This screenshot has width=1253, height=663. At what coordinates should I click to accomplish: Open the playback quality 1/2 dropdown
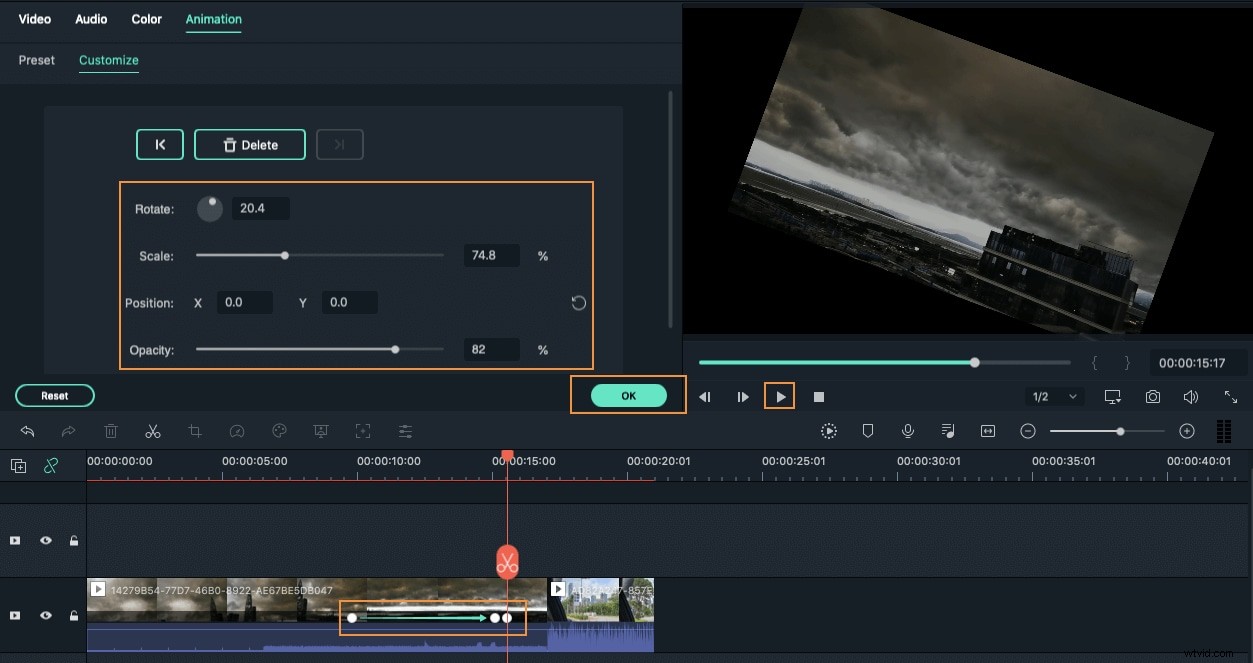click(x=1053, y=396)
